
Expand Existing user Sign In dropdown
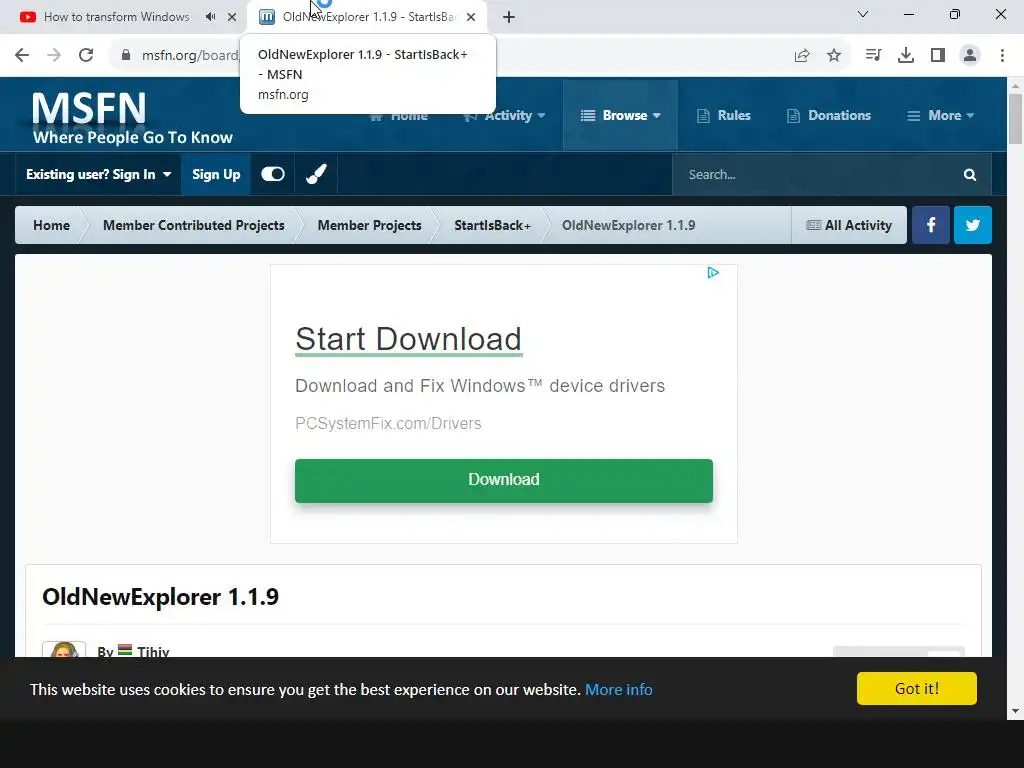click(x=99, y=174)
